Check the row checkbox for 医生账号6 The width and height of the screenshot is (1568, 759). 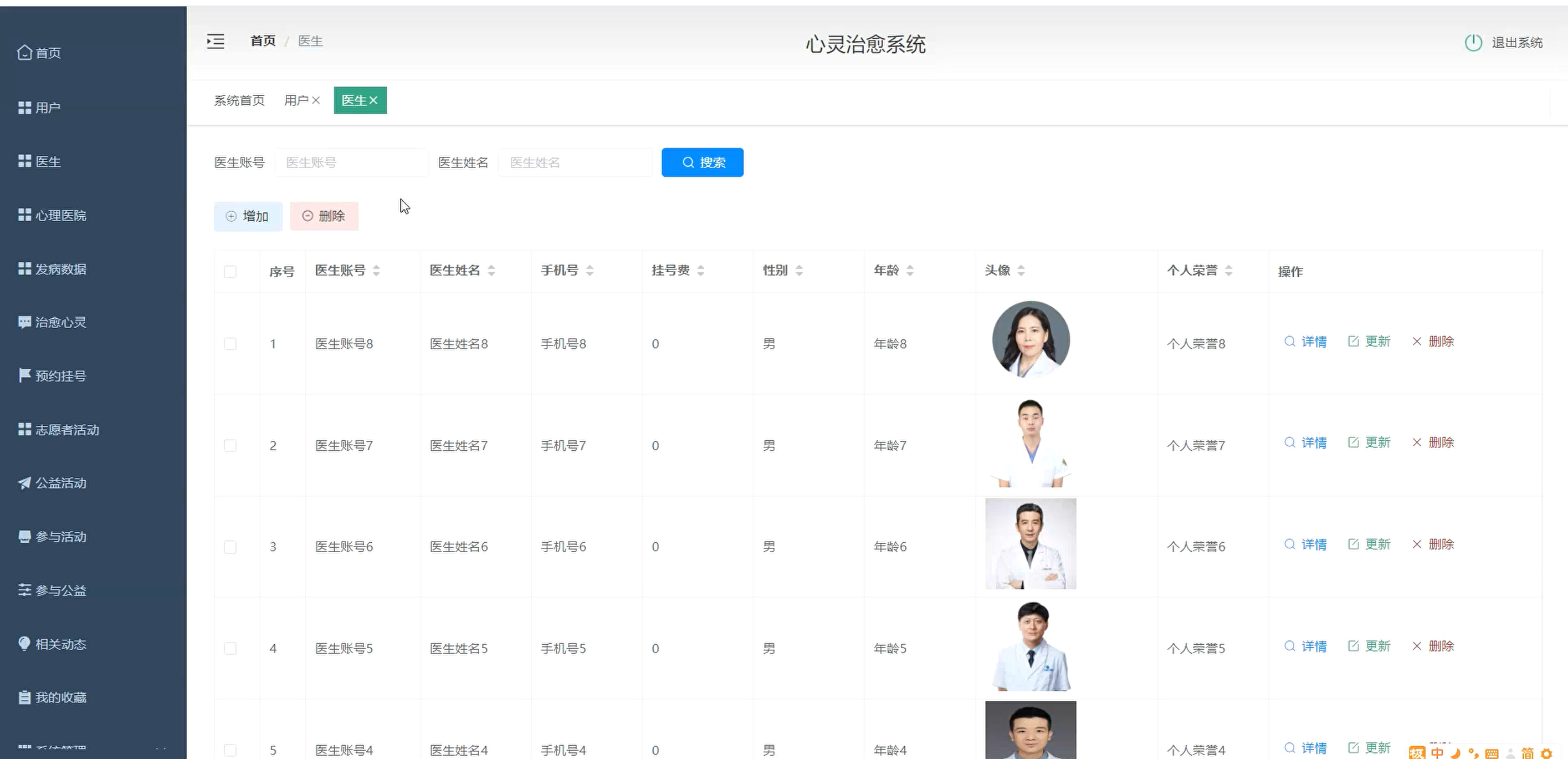click(230, 547)
